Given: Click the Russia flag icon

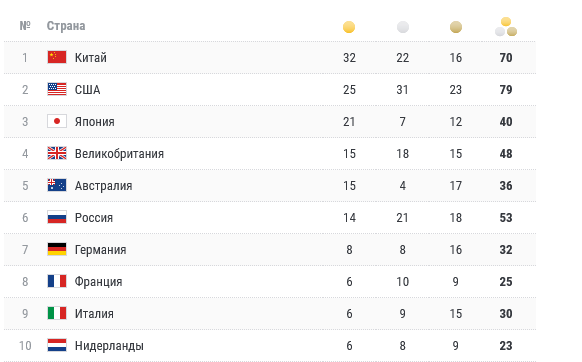Looking at the screenshot, I should tap(57, 217).
